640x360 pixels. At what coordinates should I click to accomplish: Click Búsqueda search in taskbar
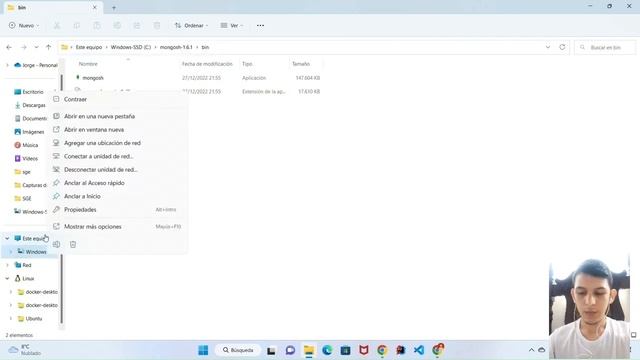coord(238,350)
